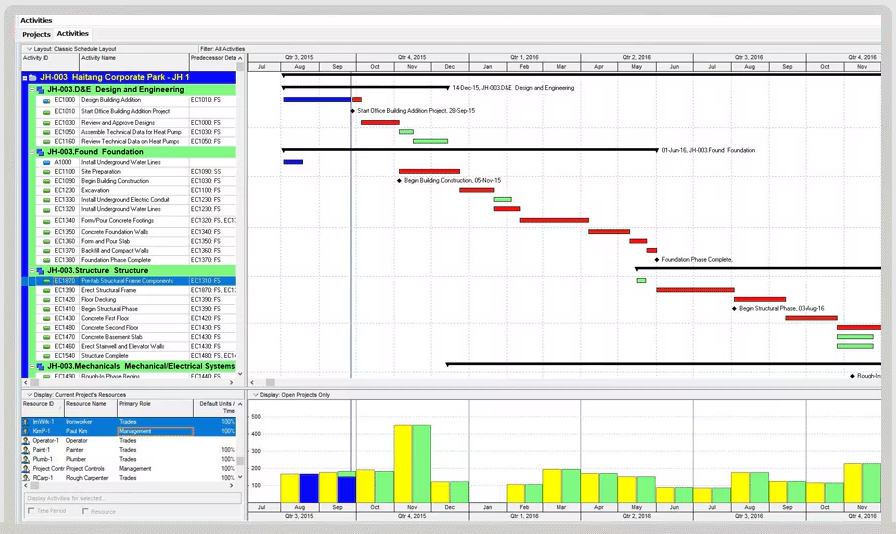Click the Qtr 1, 2016 timescale header
Screen dimensions: 896x534
[x=525, y=58]
